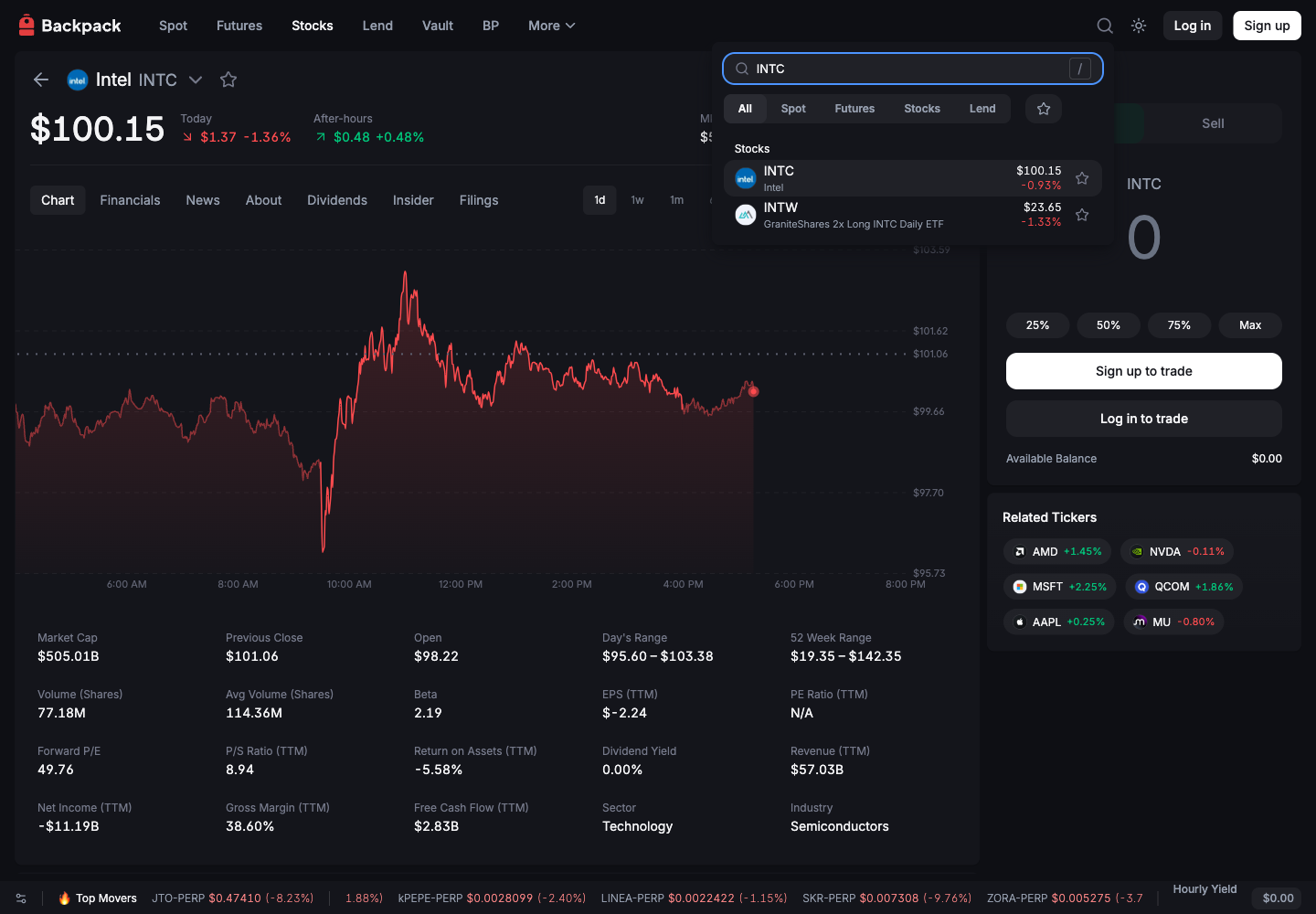Click the Intel logo next to the title

click(78, 80)
